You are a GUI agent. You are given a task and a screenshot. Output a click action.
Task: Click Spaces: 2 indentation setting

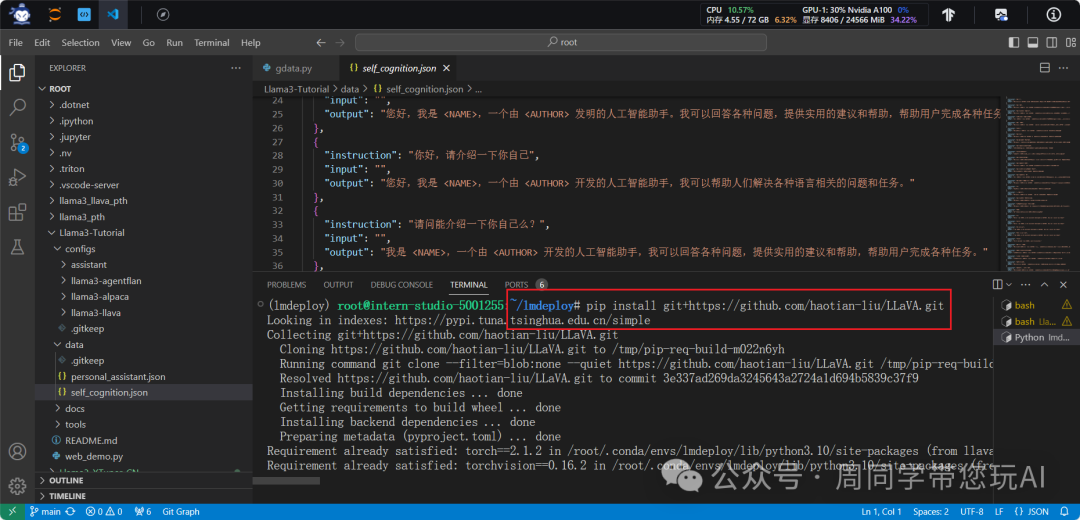931,512
